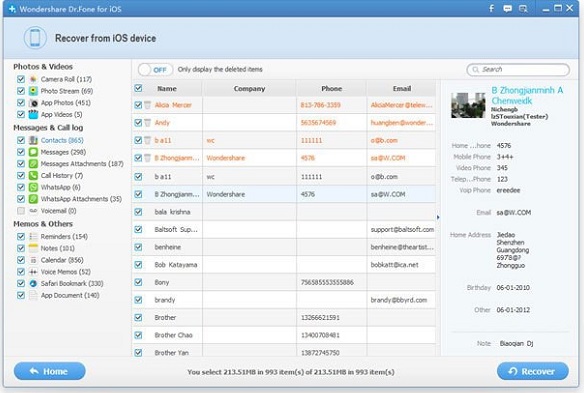Sort by the Email column header
The height and width of the screenshot is (393, 584).
coord(402,89)
